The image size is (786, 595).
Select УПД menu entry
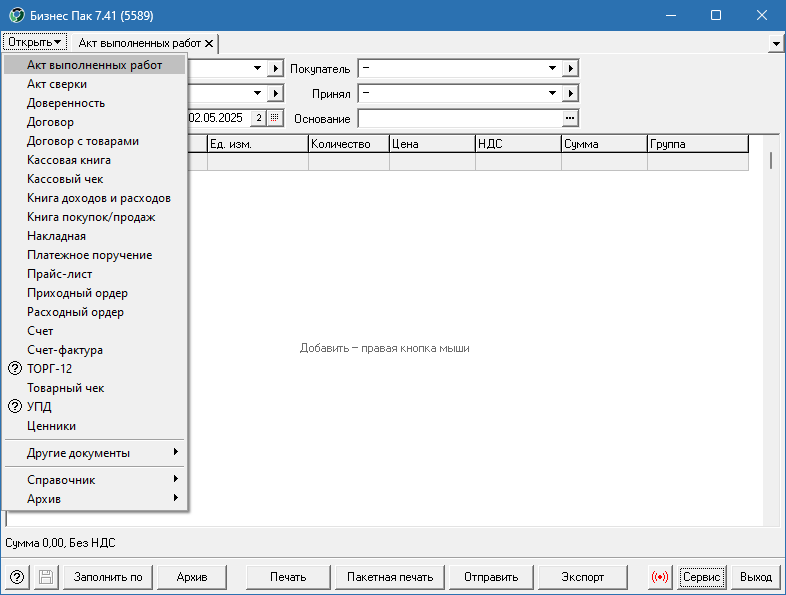click(95, 407)
